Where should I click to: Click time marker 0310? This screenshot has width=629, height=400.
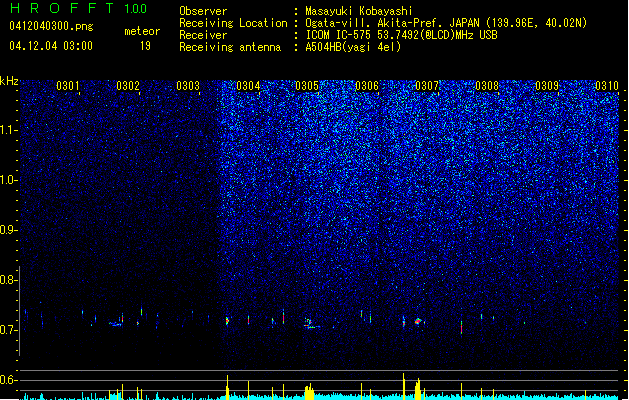[x=607, y=86]
